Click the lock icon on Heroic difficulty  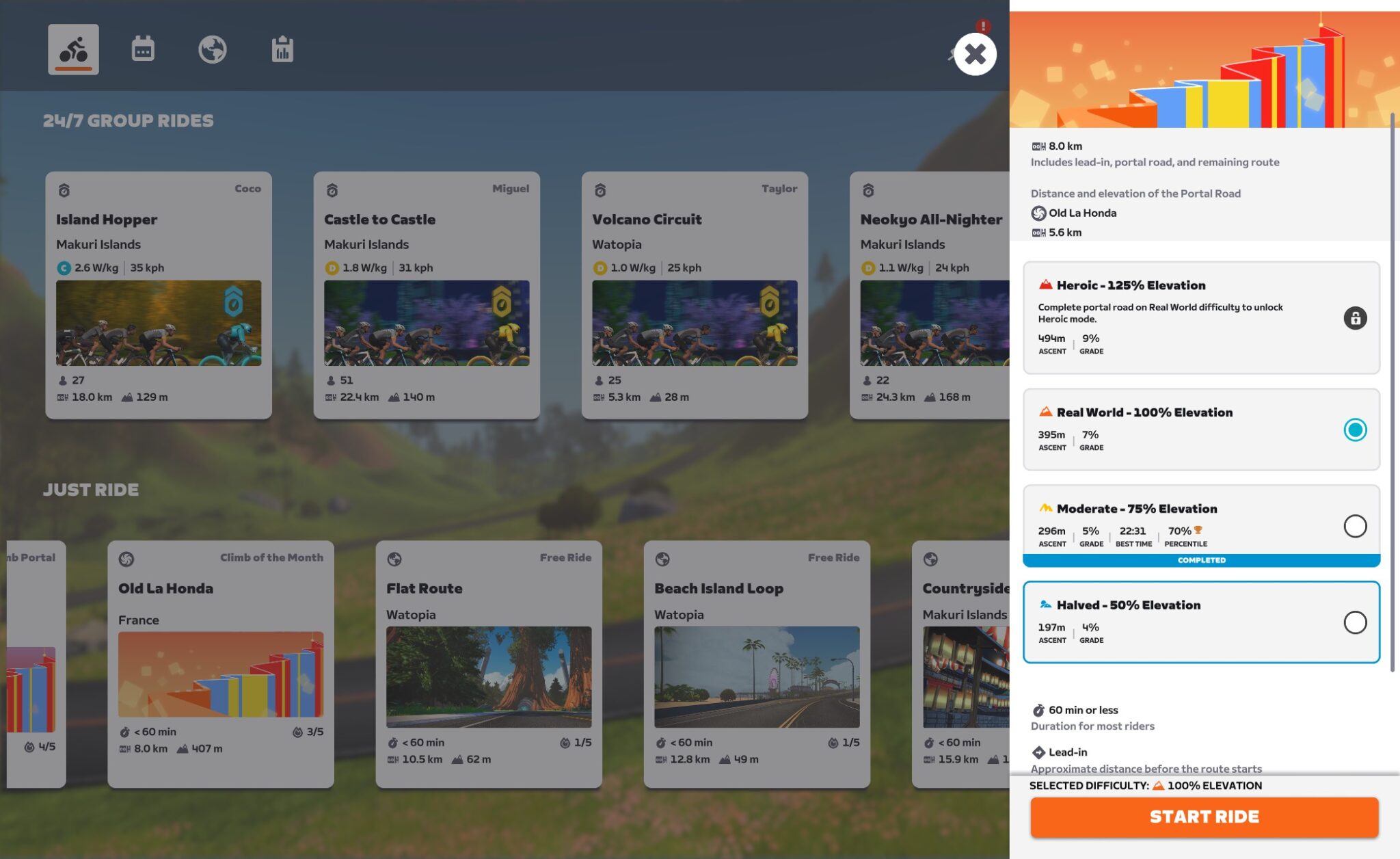(x=1356, y=318)
